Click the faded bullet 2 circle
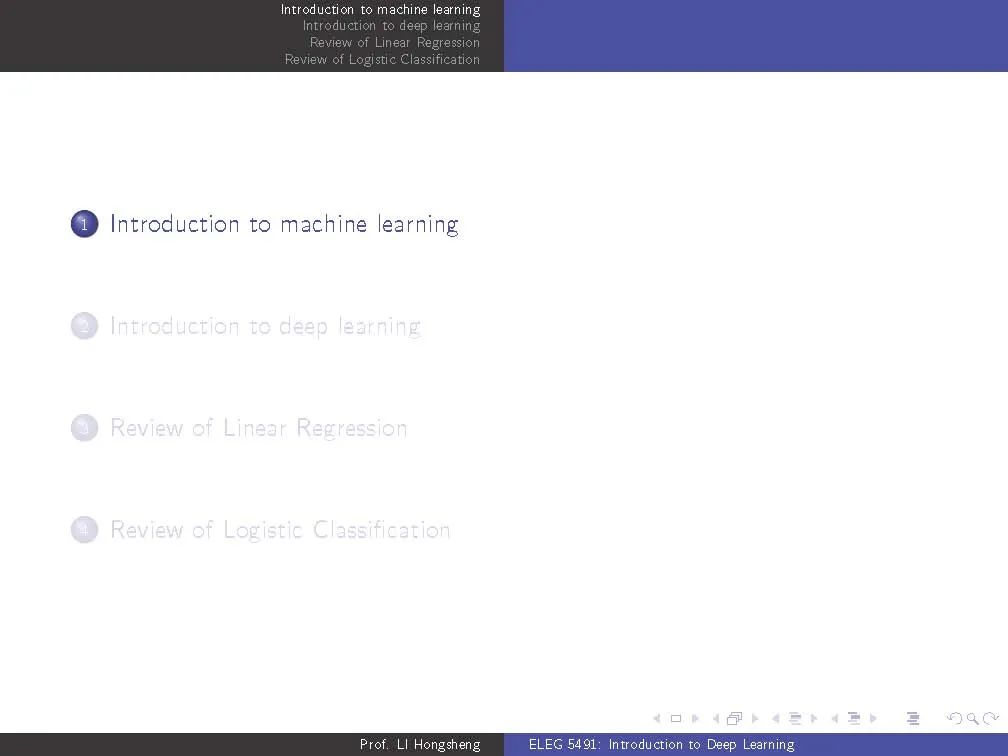Screen dimensions: 1008x756 84,326
